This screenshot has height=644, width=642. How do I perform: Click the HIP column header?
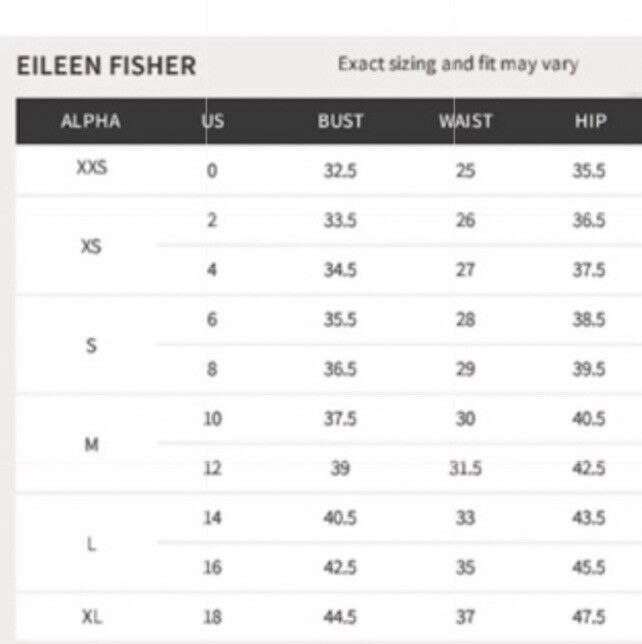(x=590, y=121)
